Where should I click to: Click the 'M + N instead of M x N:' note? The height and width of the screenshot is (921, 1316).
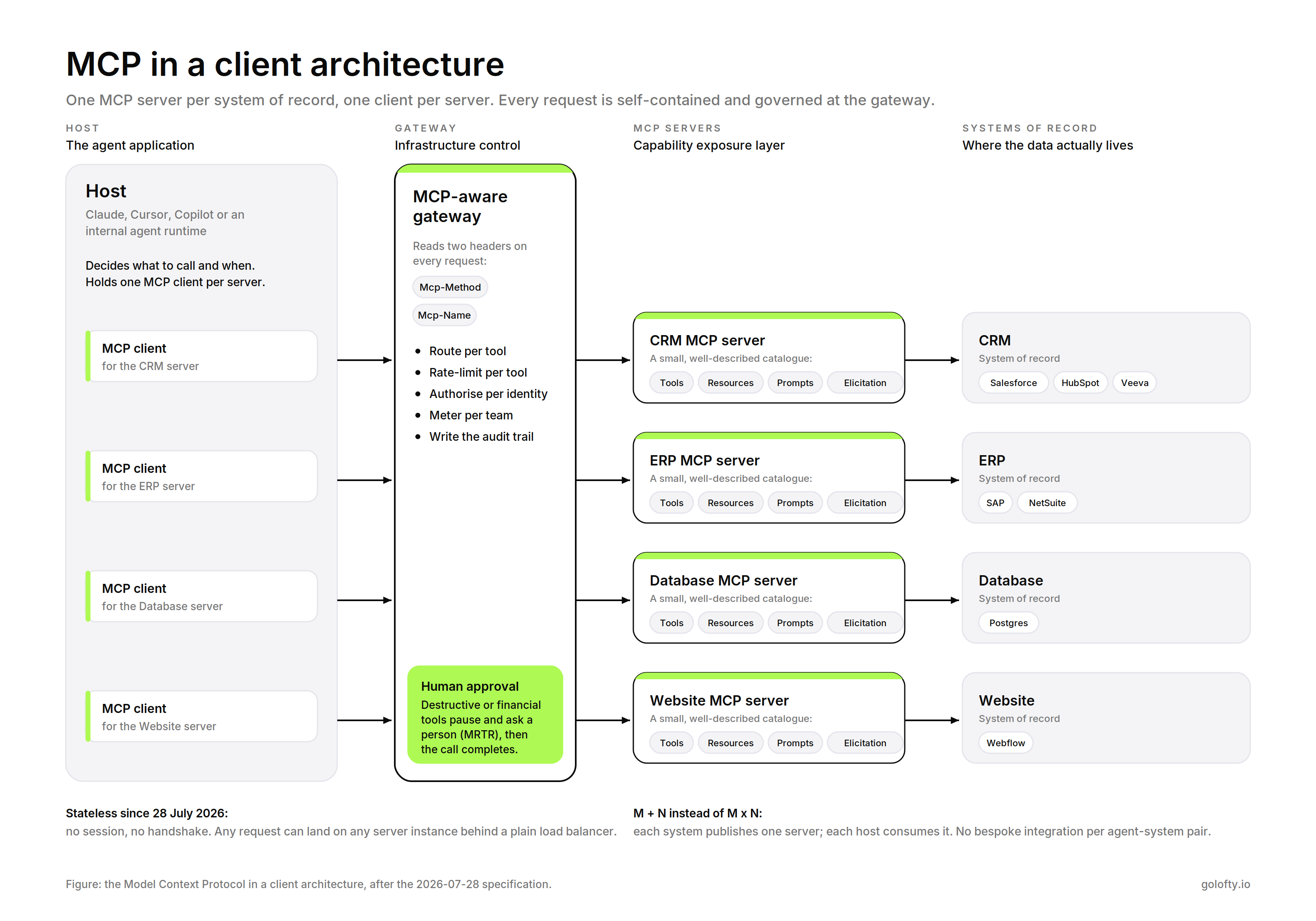pyautogui.click(x=697, y=813)
